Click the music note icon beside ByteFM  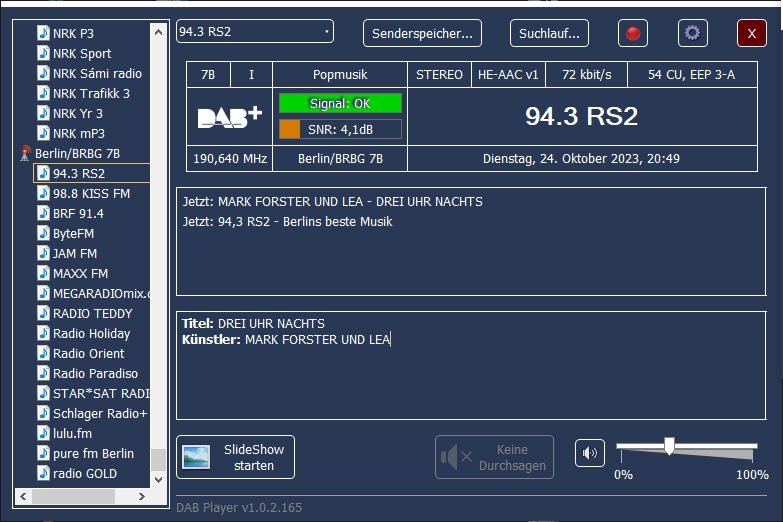pyautogui.click(x=43, y=233)
